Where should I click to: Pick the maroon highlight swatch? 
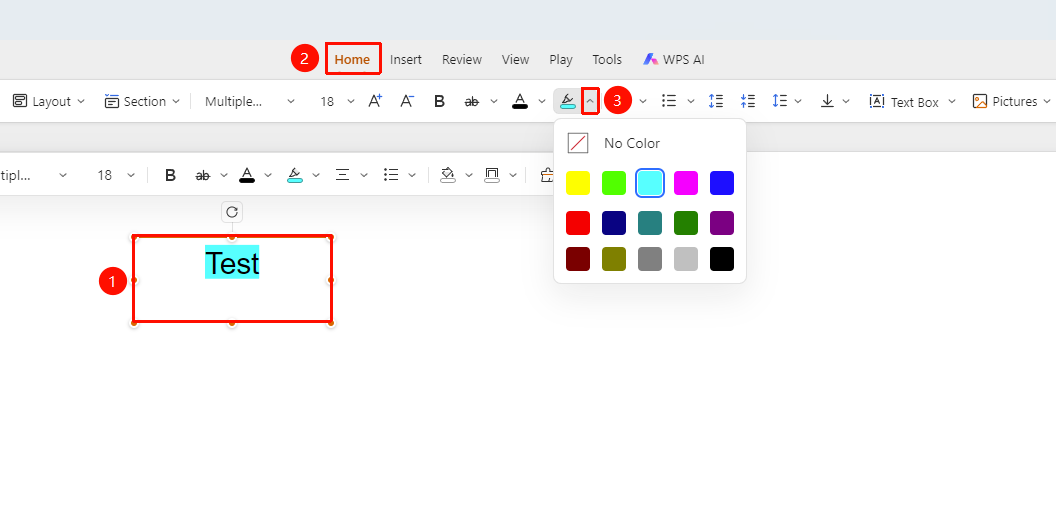pos(578,259)
